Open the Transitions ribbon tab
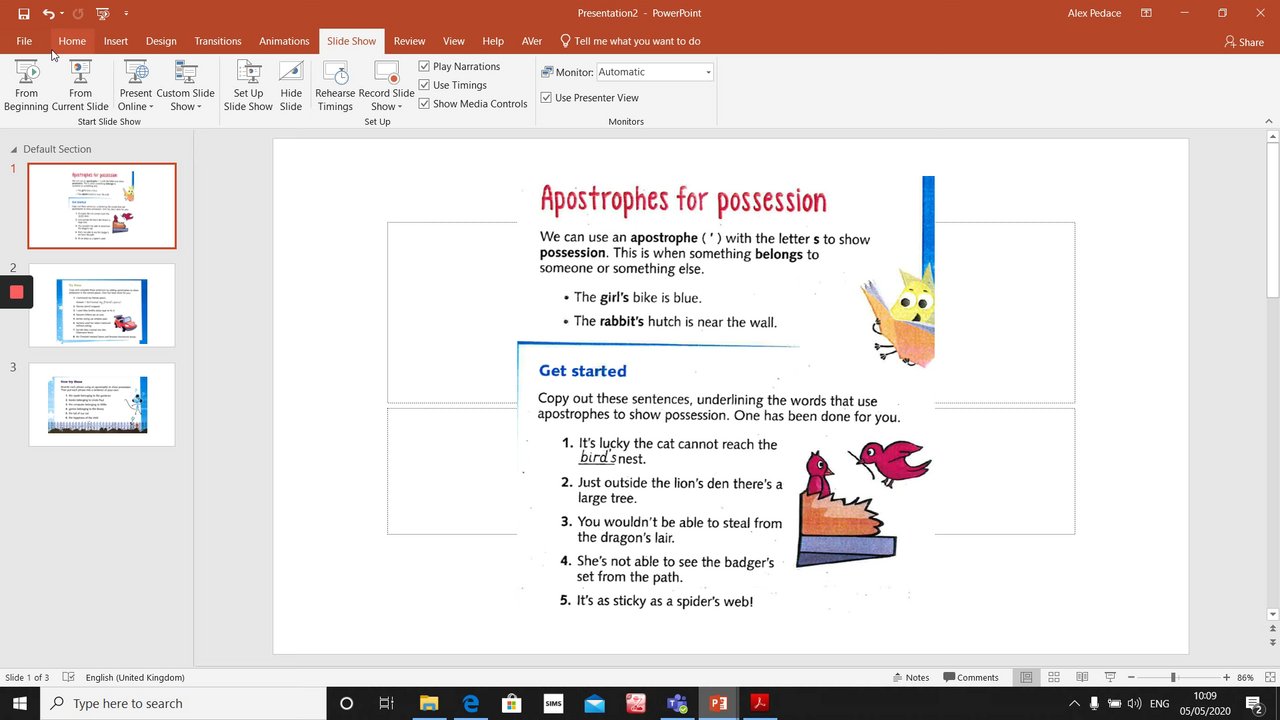Viewport: 1280px width, 720px height. click(218, 41)
